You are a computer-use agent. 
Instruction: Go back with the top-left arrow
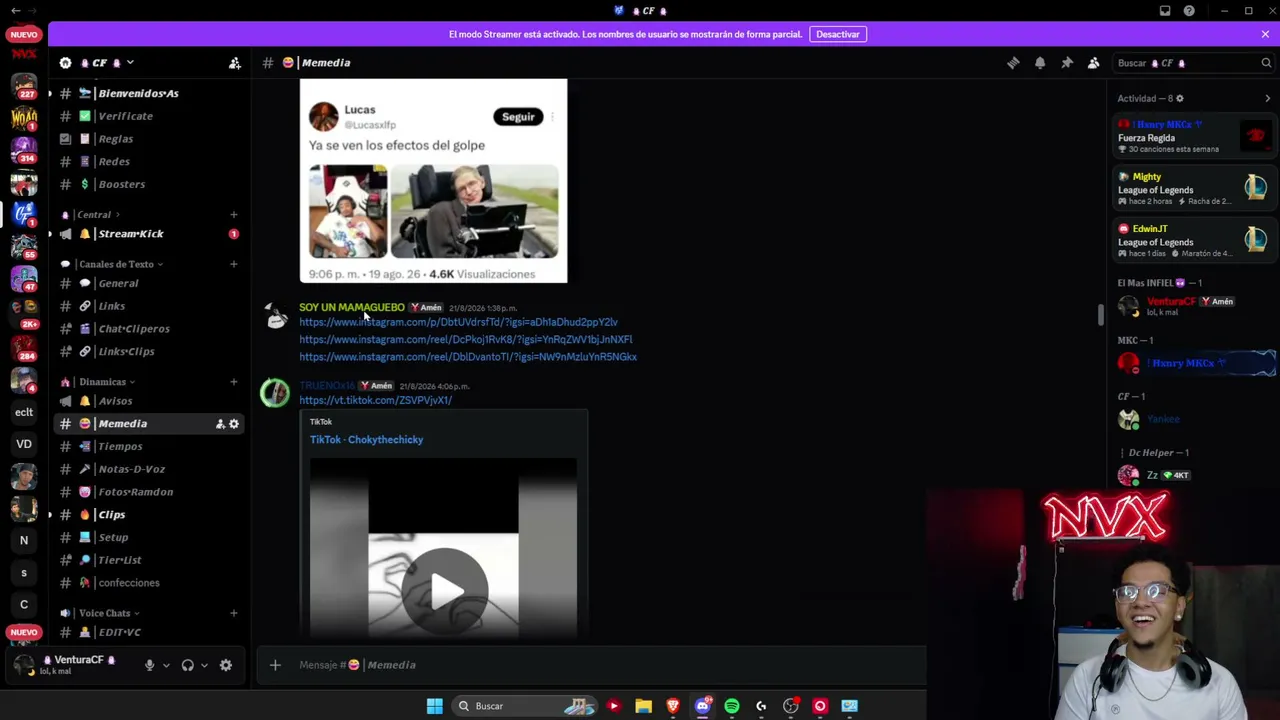[15, 11]
